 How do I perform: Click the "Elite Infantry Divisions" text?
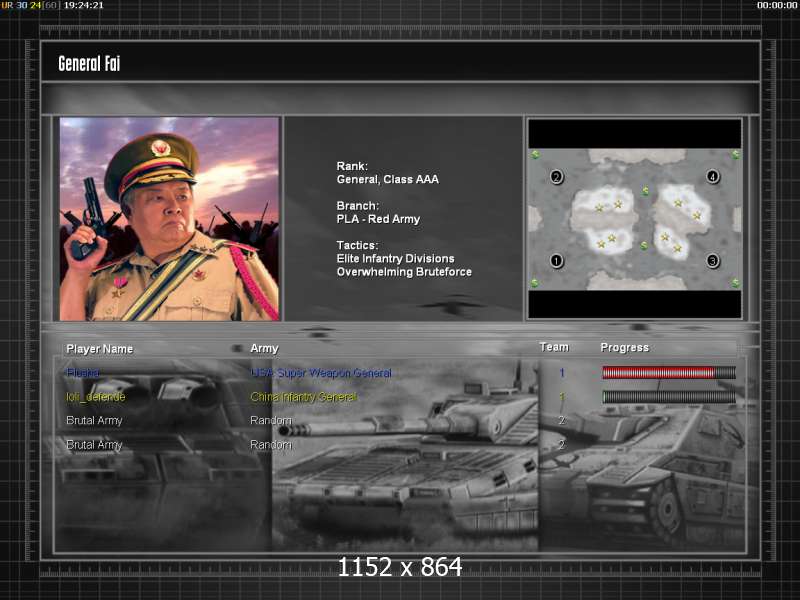click(x=395, y=258)
